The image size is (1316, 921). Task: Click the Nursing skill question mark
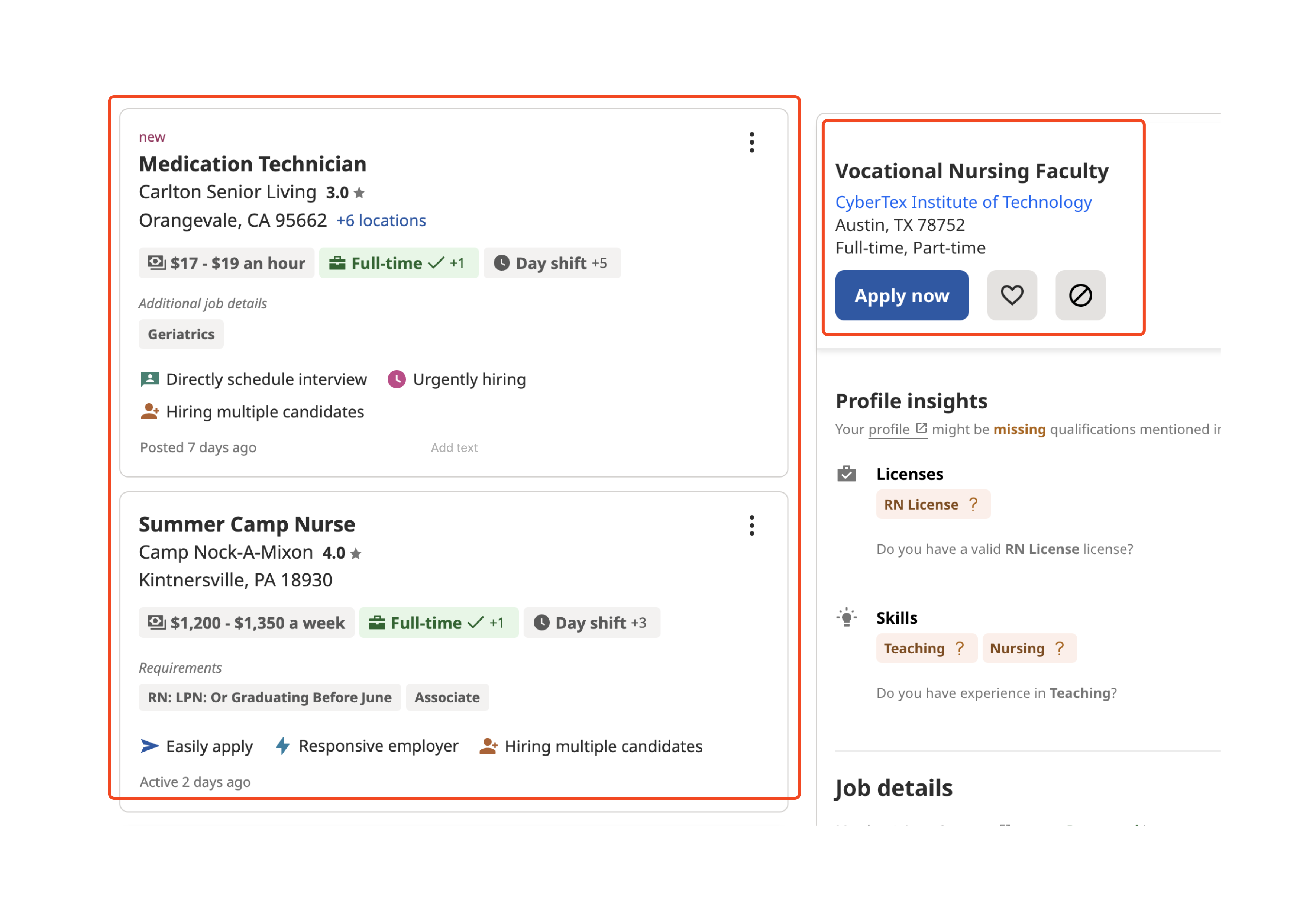point(1059,648)
